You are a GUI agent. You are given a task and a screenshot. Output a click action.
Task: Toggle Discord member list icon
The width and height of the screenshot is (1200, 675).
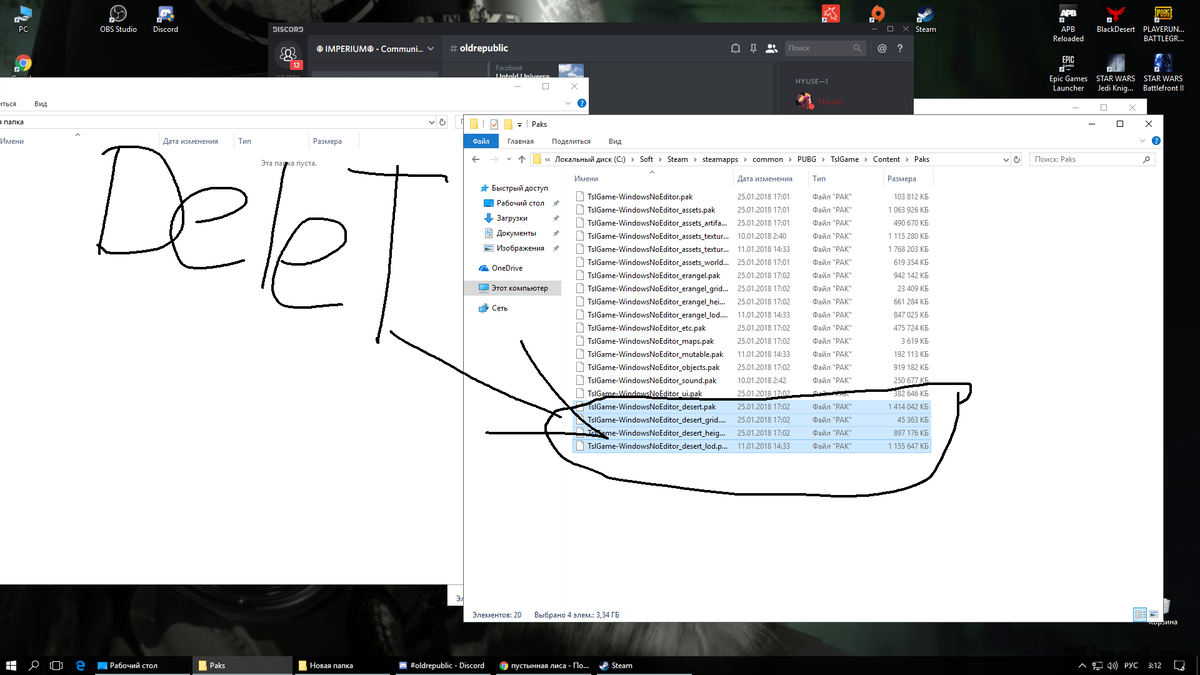[771, 48]
